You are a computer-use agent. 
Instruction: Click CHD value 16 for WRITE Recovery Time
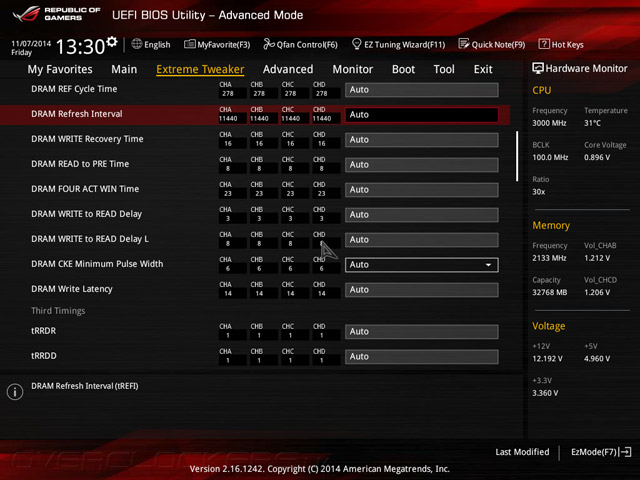pos(322,144)
